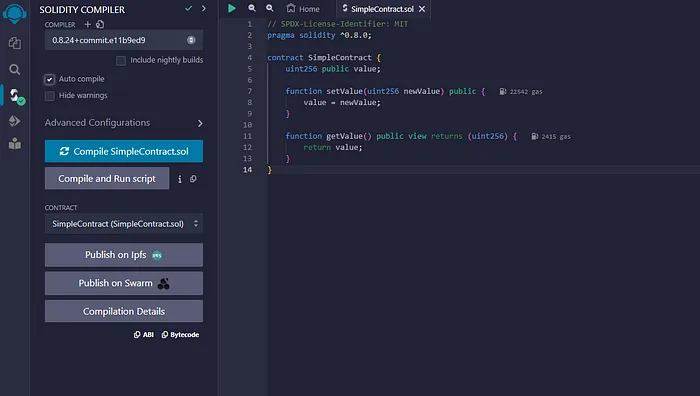The width and height of the screenshot is (700, 396).
Task: Open Compilation Details
Action: (x=124, y=311)
